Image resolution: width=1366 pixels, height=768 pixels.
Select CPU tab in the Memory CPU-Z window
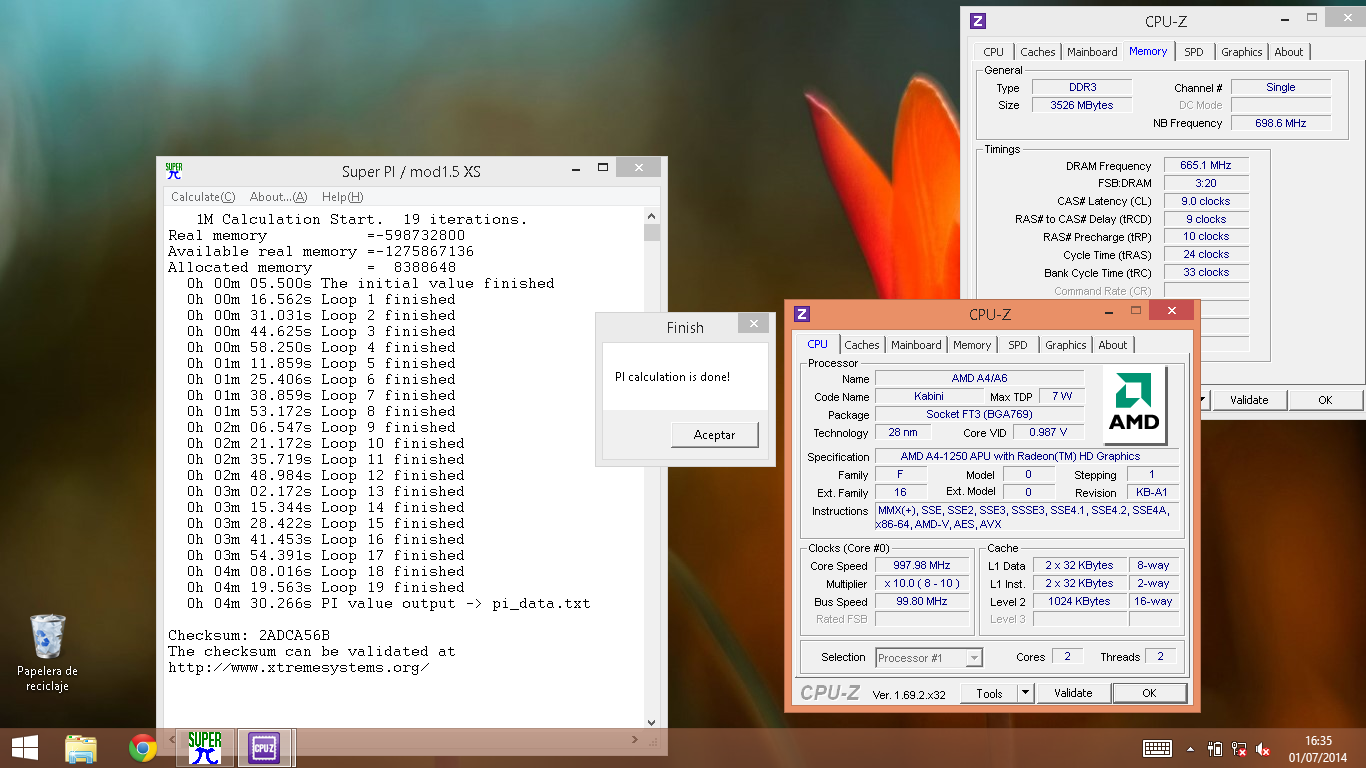993,52
